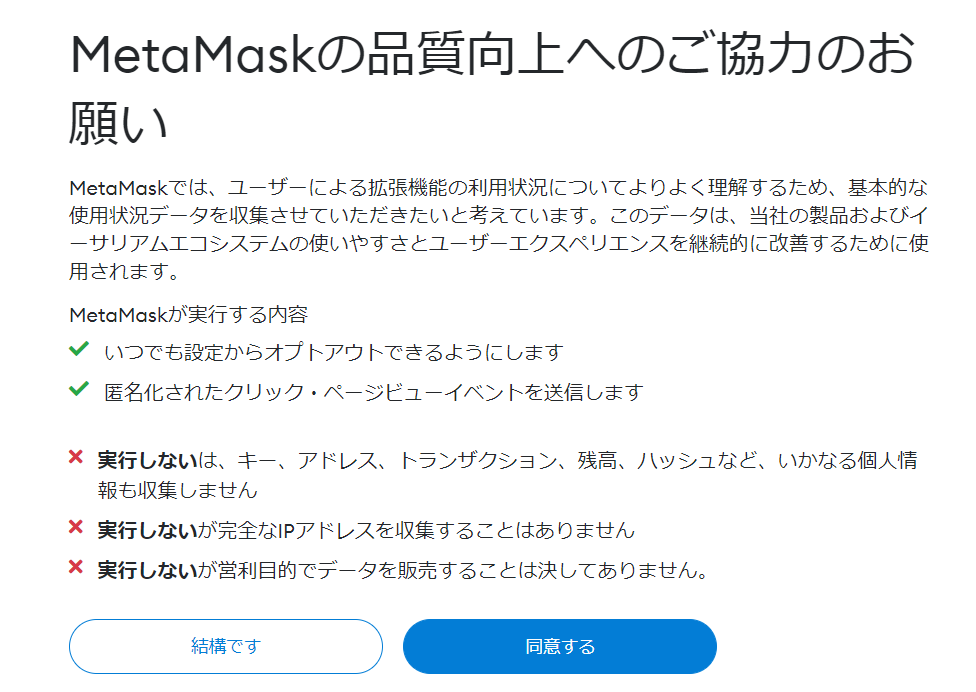Click the intro paragraph about usage data

[499, 229]
